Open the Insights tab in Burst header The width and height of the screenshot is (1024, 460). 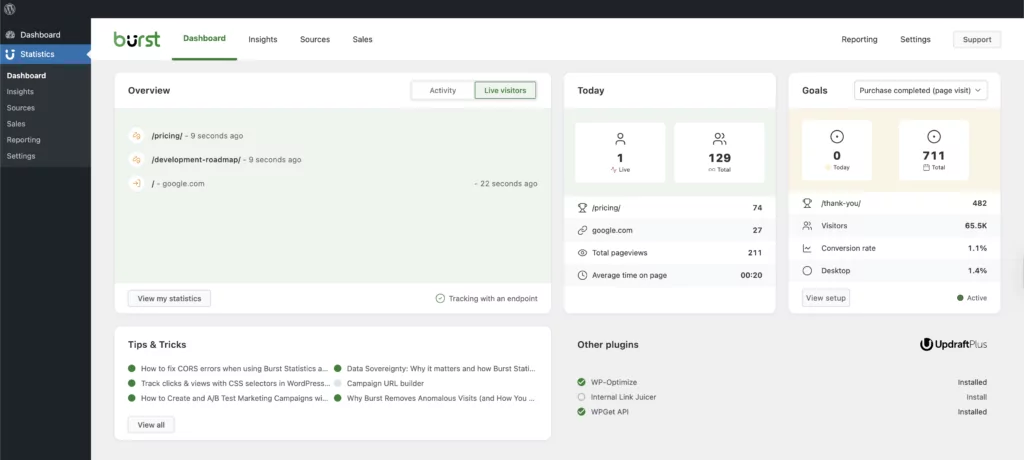click(263, 39)
